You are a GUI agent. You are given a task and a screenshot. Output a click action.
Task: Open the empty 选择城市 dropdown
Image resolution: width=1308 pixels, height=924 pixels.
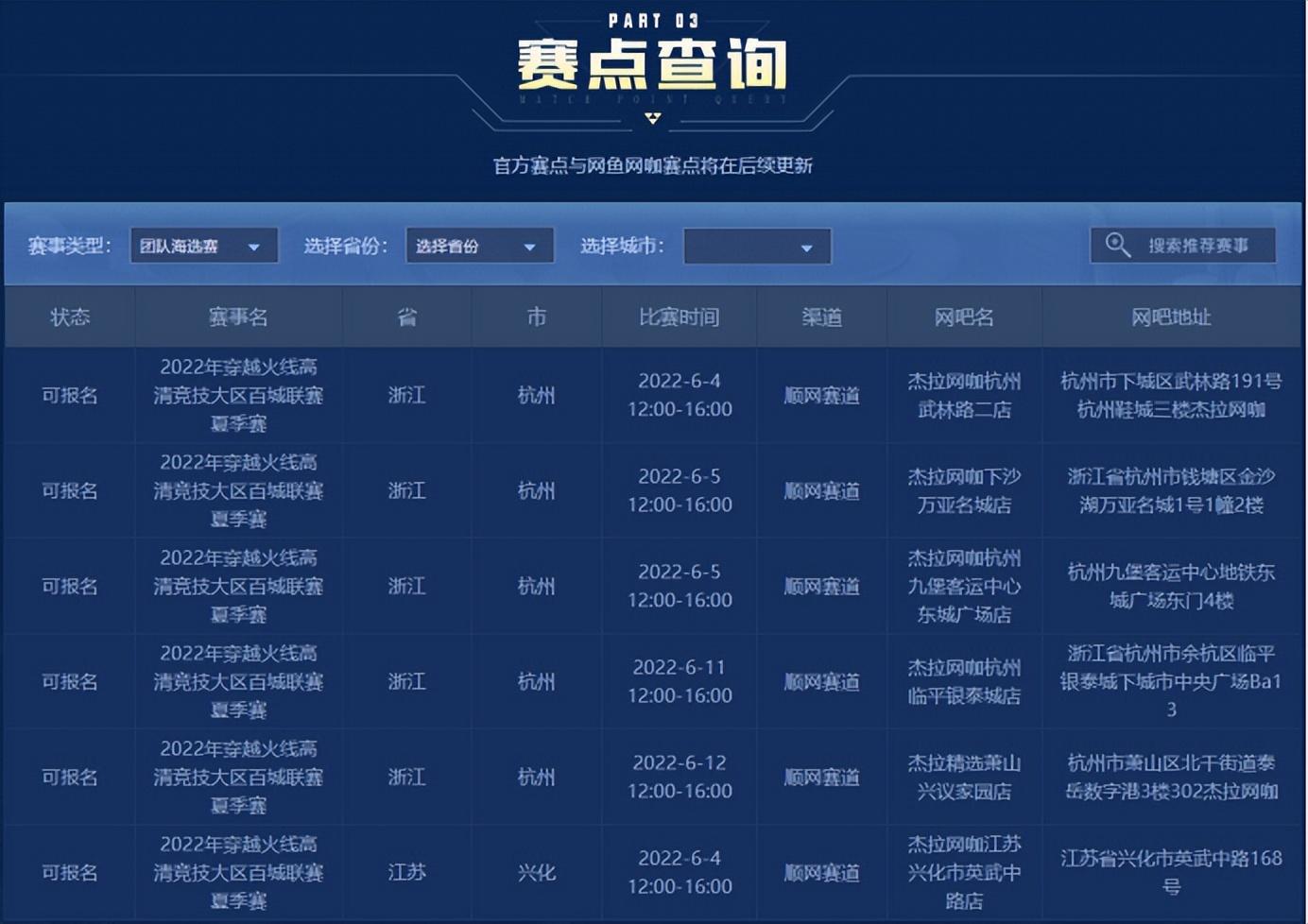756,248
